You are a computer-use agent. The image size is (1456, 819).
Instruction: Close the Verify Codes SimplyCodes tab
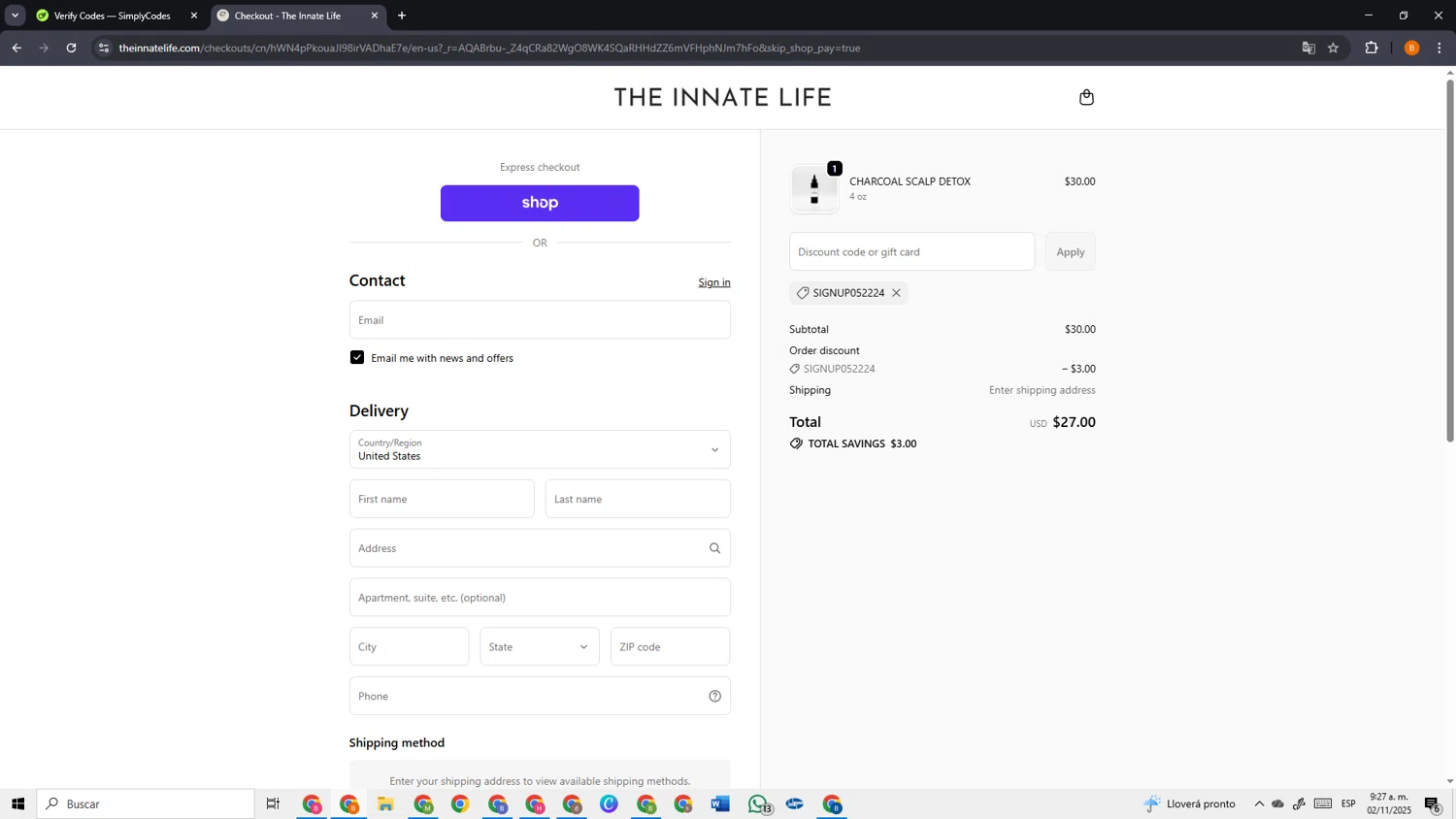(x=194, y=16)
